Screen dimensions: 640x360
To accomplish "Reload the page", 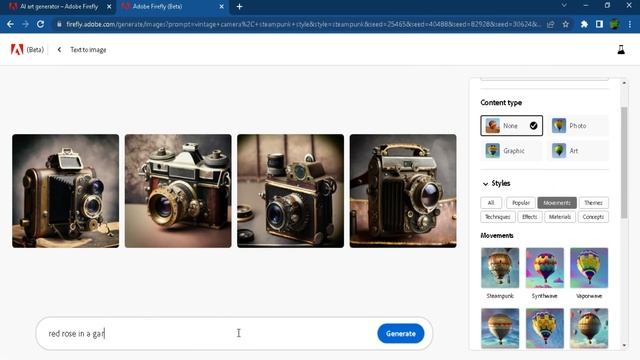I will pos(40,24).
